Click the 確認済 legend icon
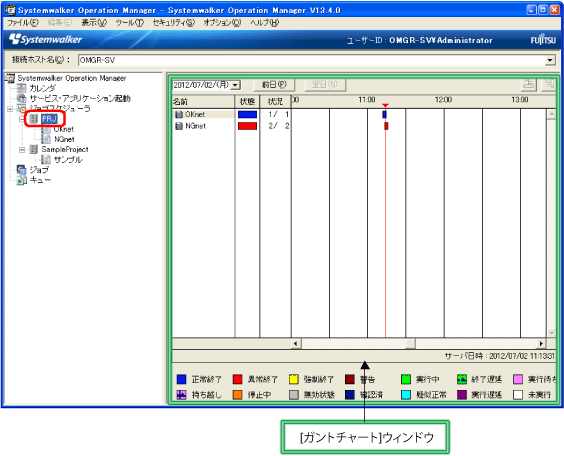The image size is (564, 456). (x=350, y=395)
